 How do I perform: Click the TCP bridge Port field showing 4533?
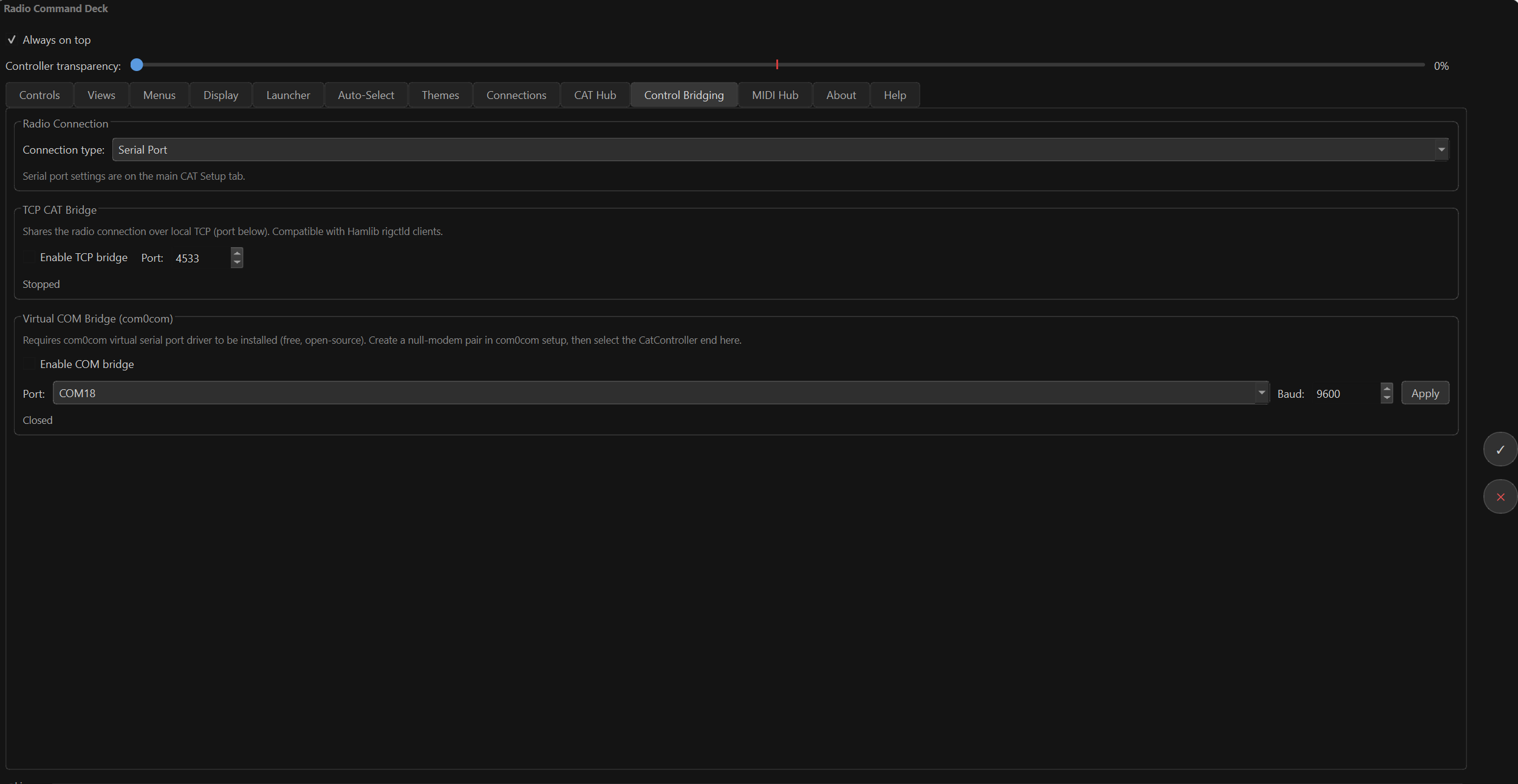pyautogui.click(x=200, y=258)
